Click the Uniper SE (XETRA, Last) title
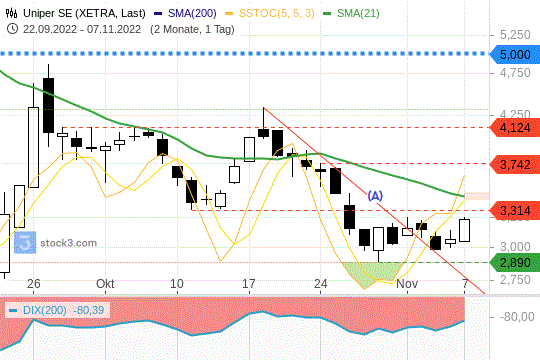 pos(84,13)
